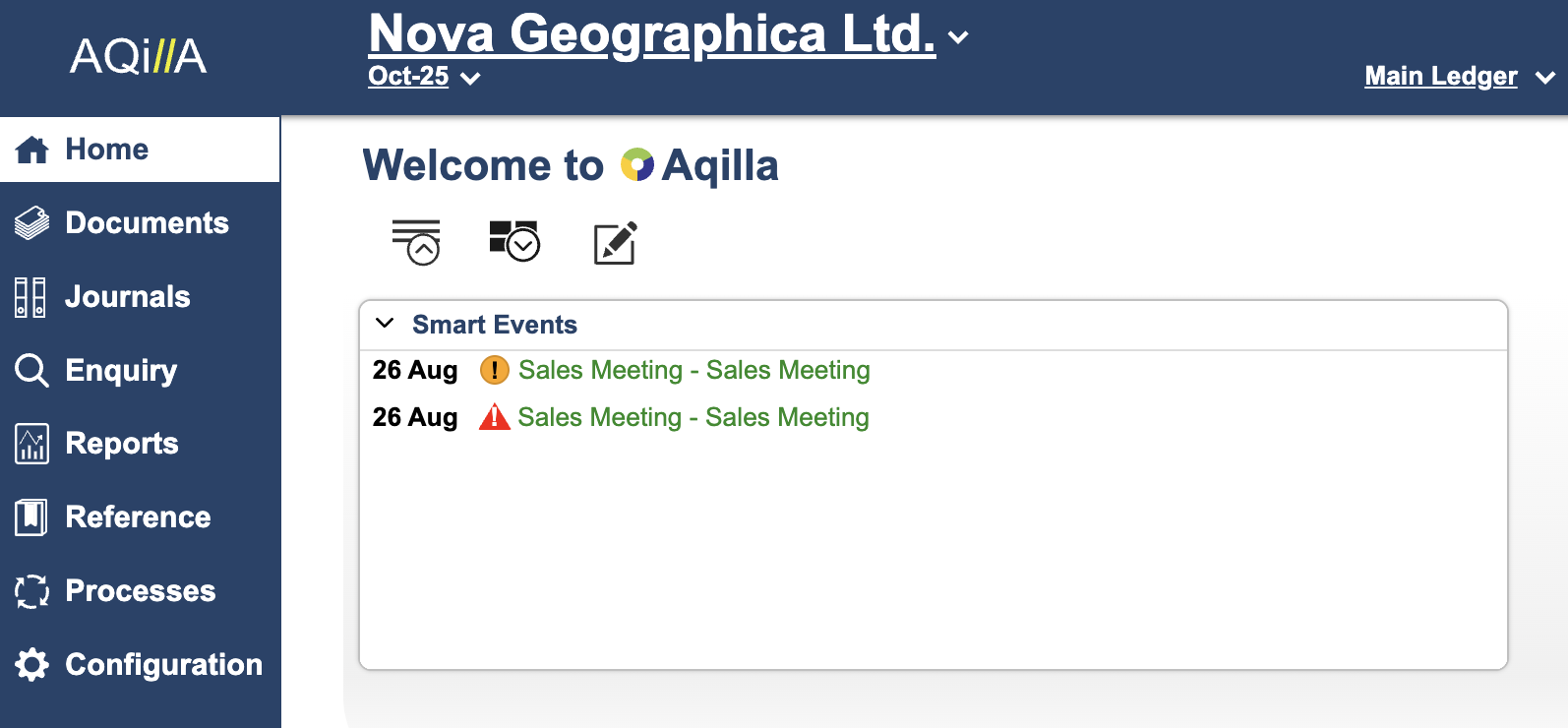The image size is (1568, 728).
Task: Click the red triangle alert icon
Action: pos(494,417)
